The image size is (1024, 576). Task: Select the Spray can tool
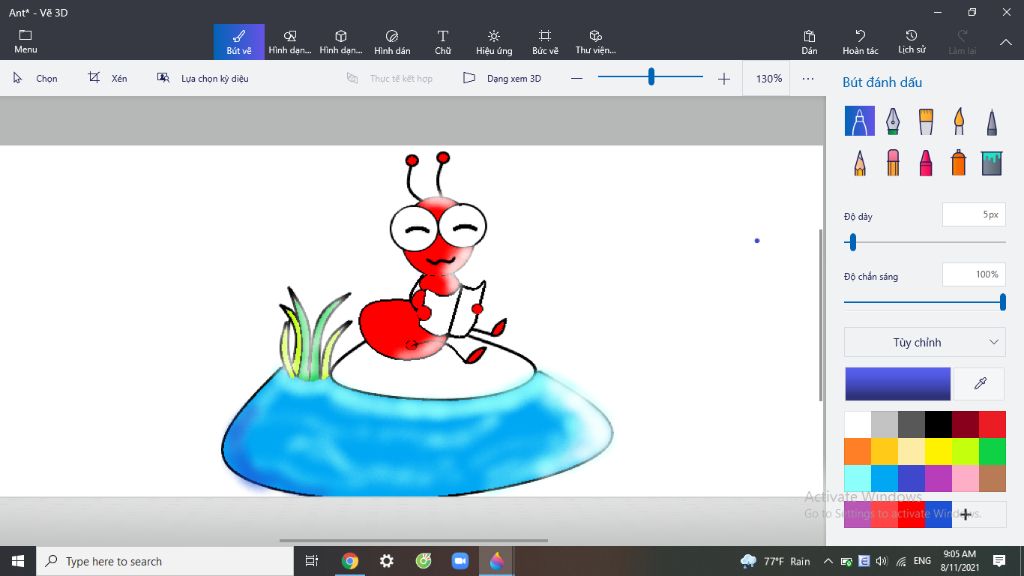[958, 162]
